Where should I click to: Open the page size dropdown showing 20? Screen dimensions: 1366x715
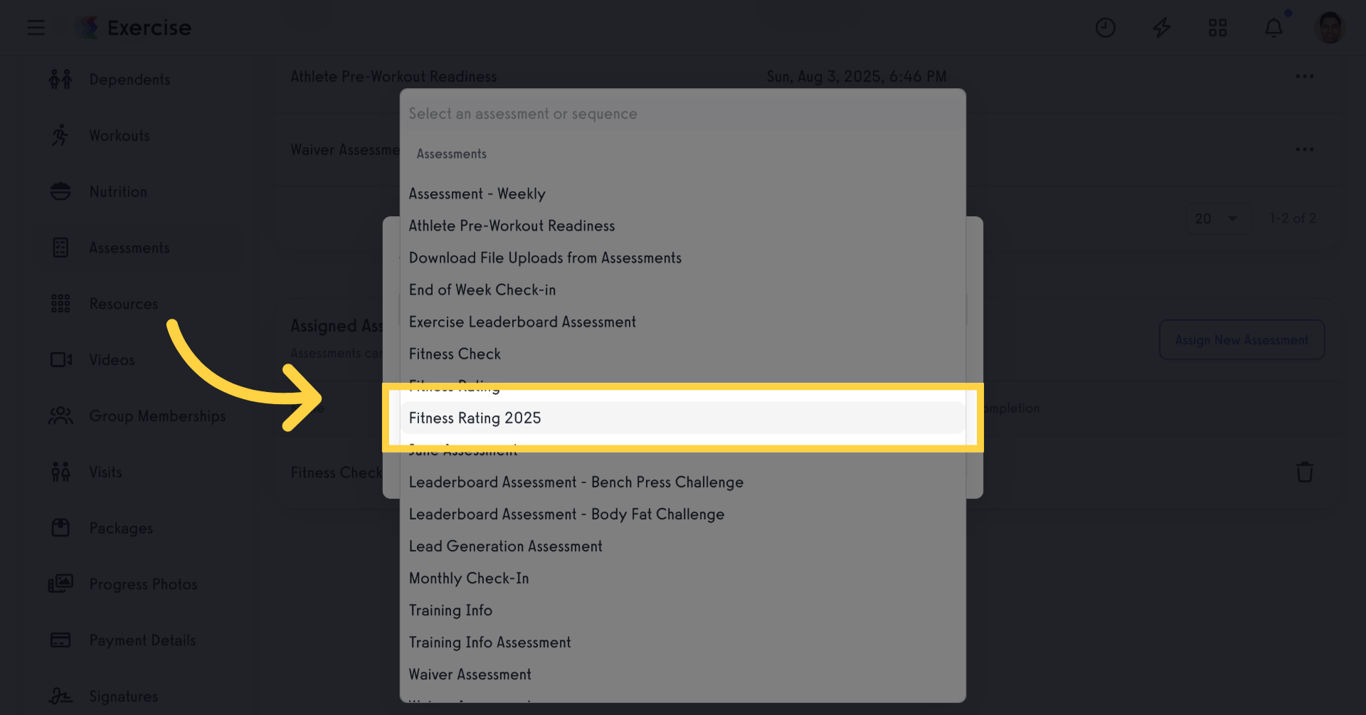click(x=1219, y=218)
